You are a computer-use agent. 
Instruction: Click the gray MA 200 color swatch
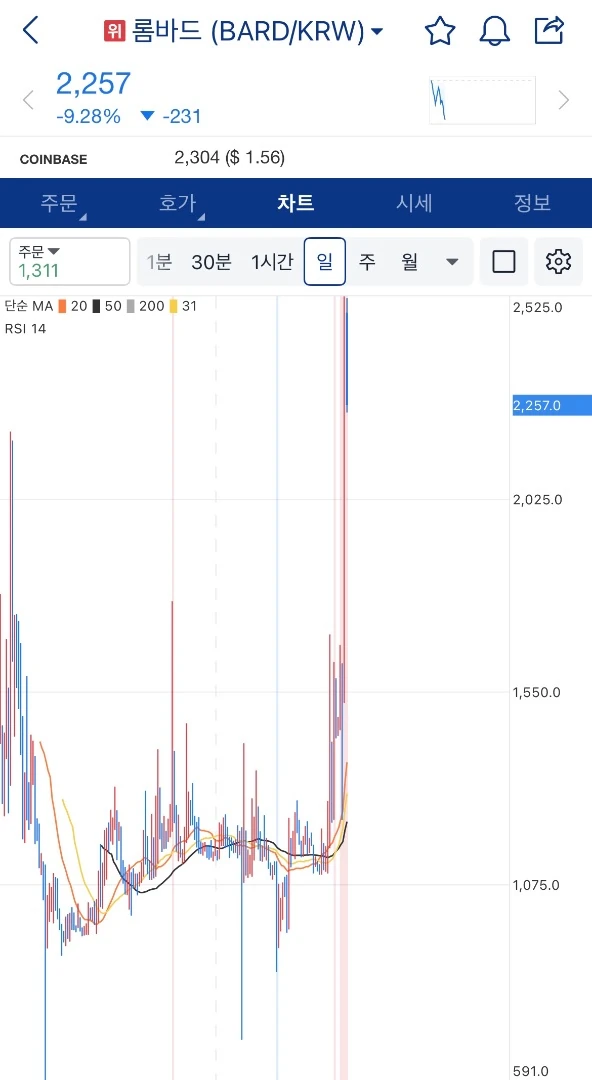(131, 307)
